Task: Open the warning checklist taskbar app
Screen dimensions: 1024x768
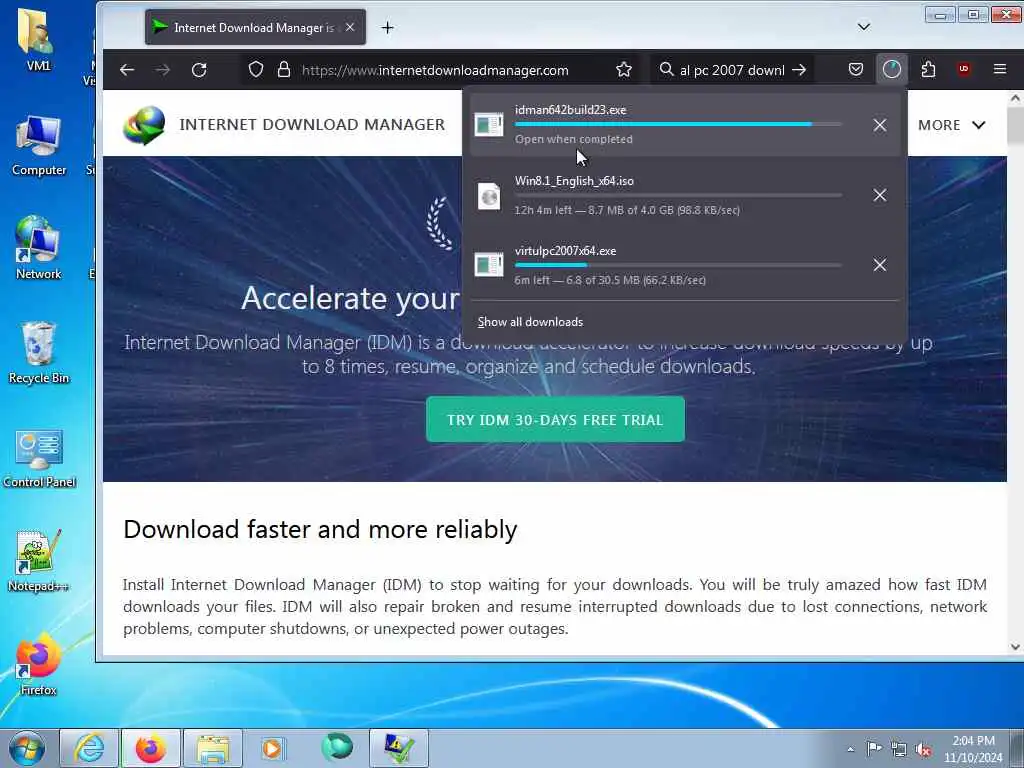Action: [x=399, y=748]
